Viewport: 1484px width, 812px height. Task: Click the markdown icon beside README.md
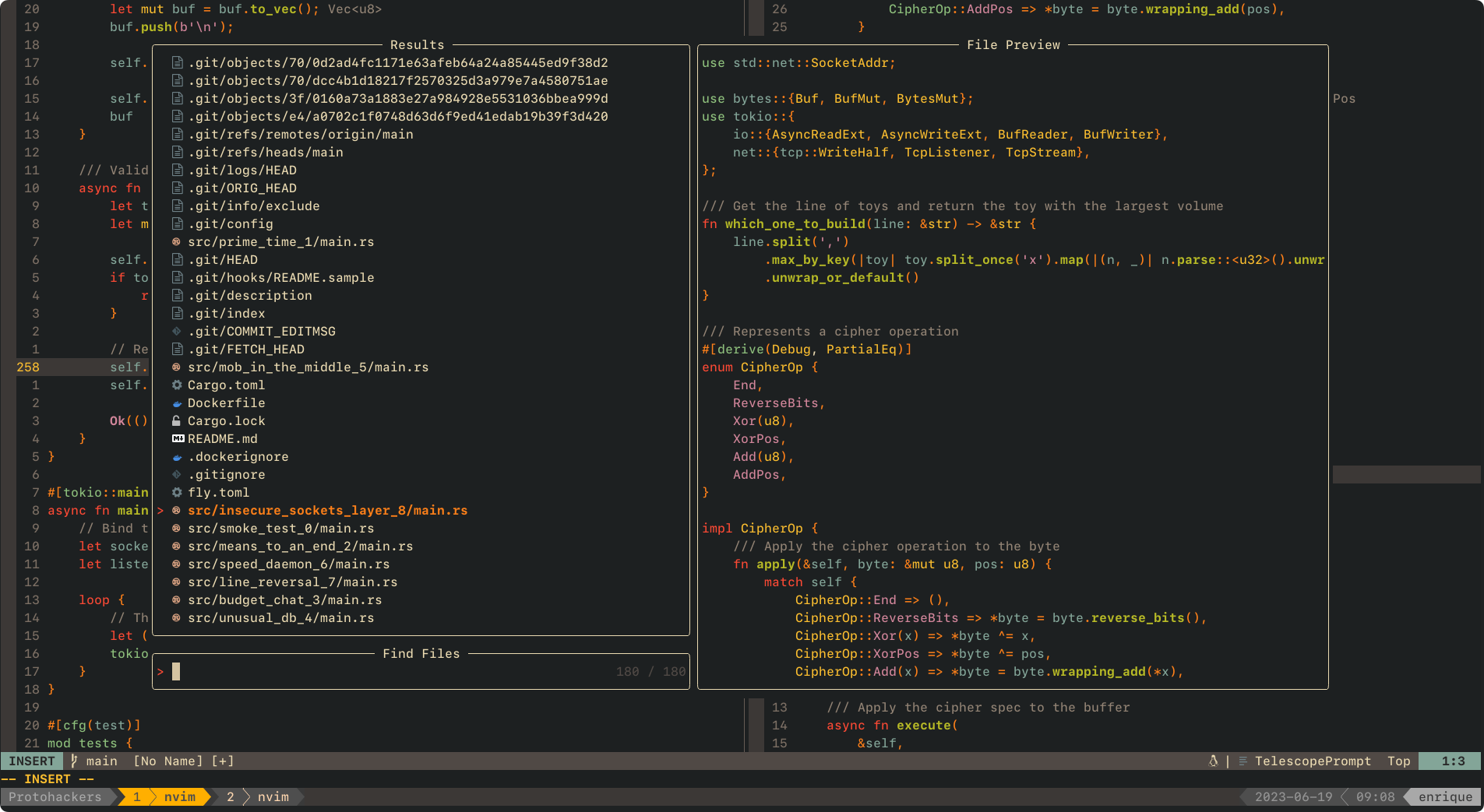point(178,438)
